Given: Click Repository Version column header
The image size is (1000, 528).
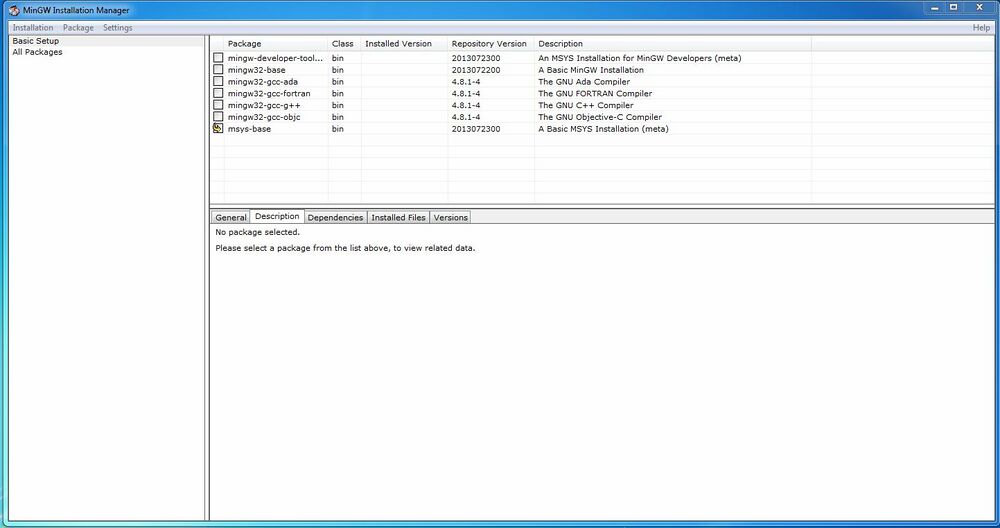Looking at the screenshot, I should (490, 44).
